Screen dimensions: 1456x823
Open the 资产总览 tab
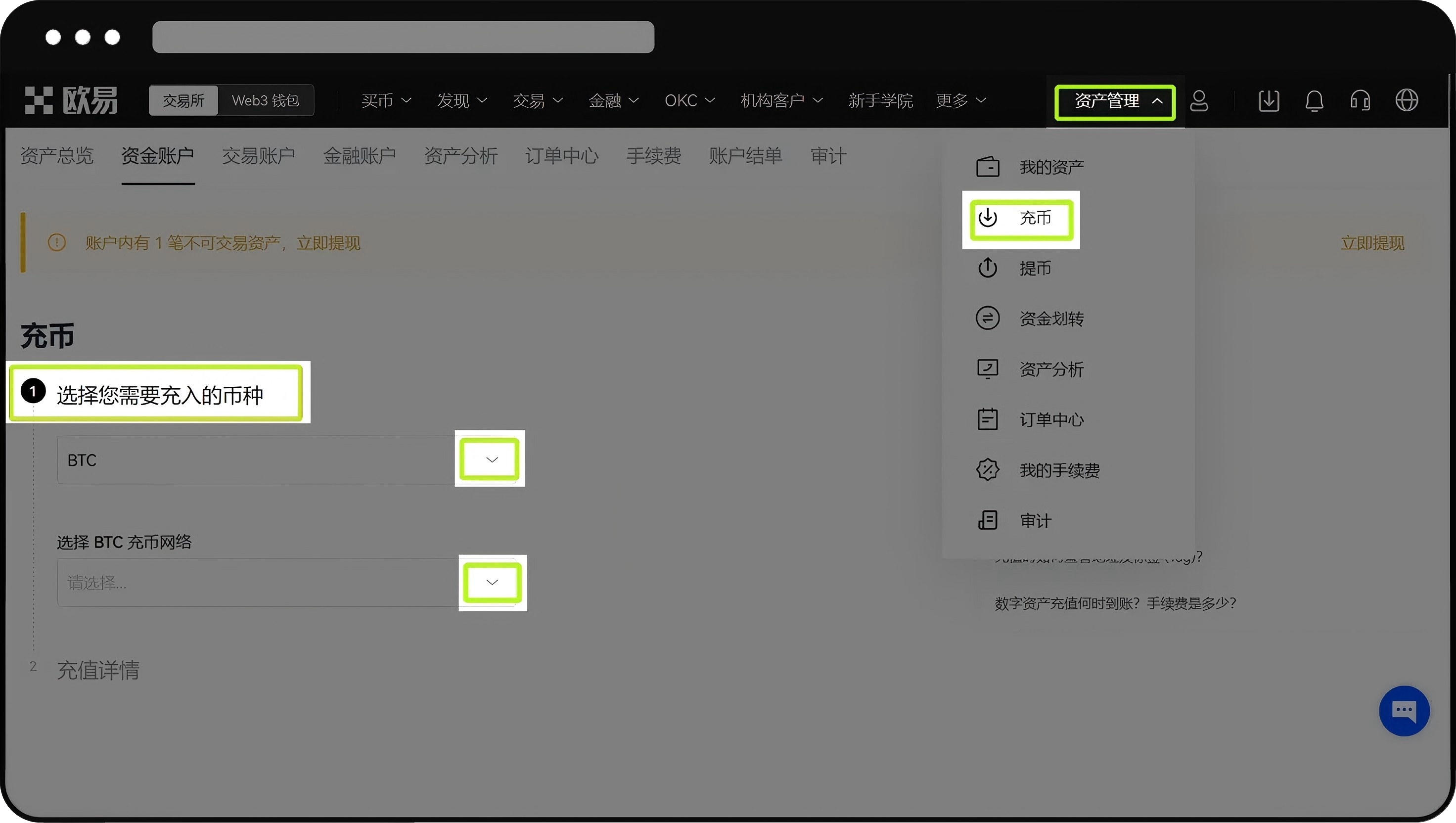coord(56,155)
